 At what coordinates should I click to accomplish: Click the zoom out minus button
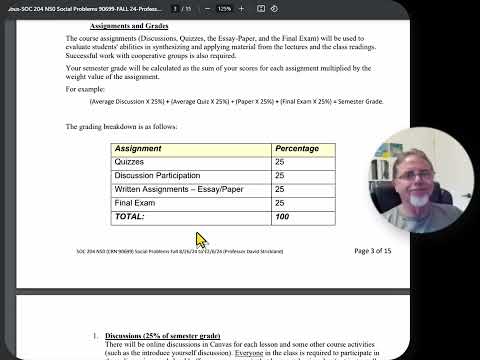[x=207, y=9]
